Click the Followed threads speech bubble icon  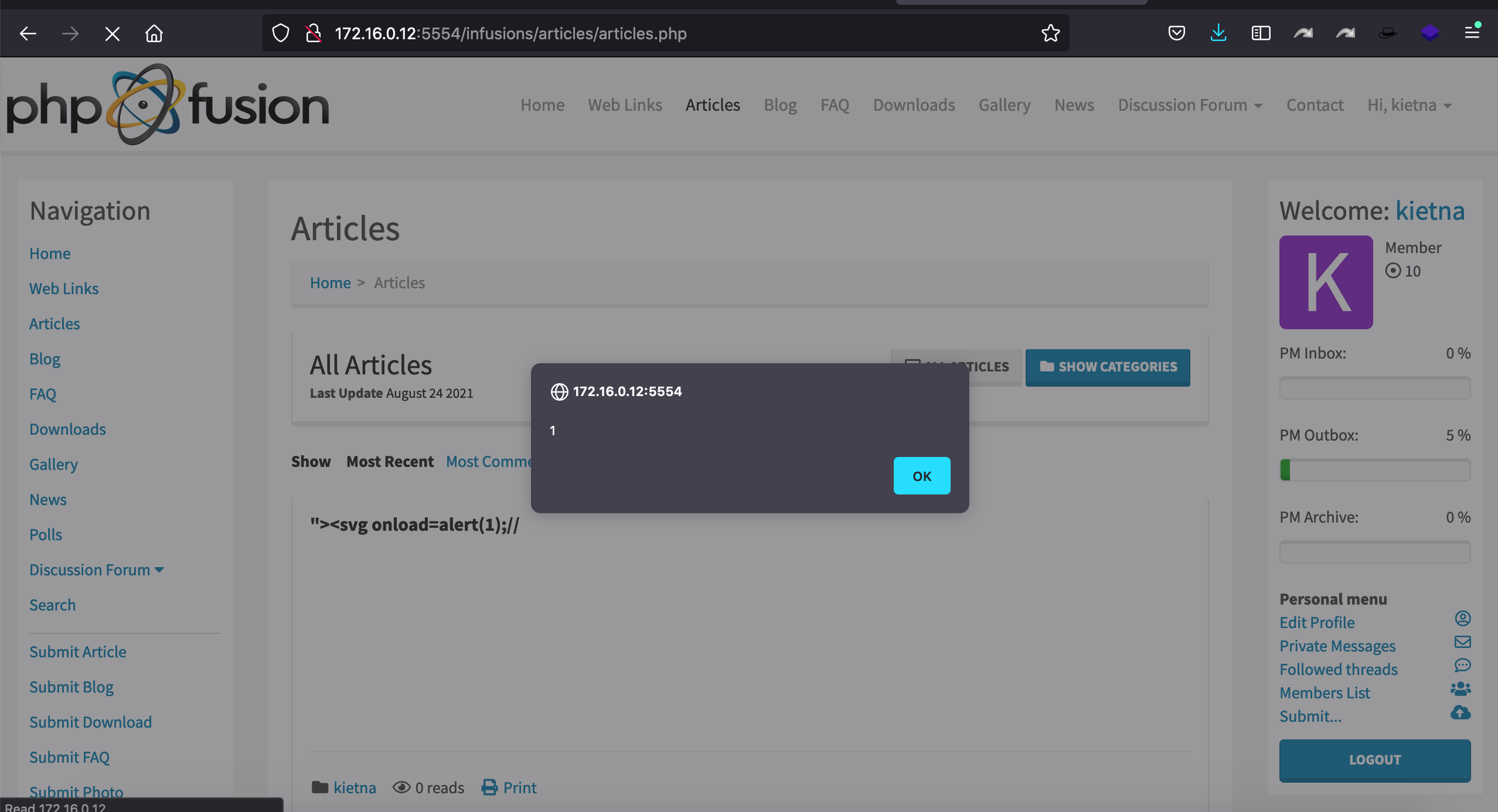[x=1463, y=666]
